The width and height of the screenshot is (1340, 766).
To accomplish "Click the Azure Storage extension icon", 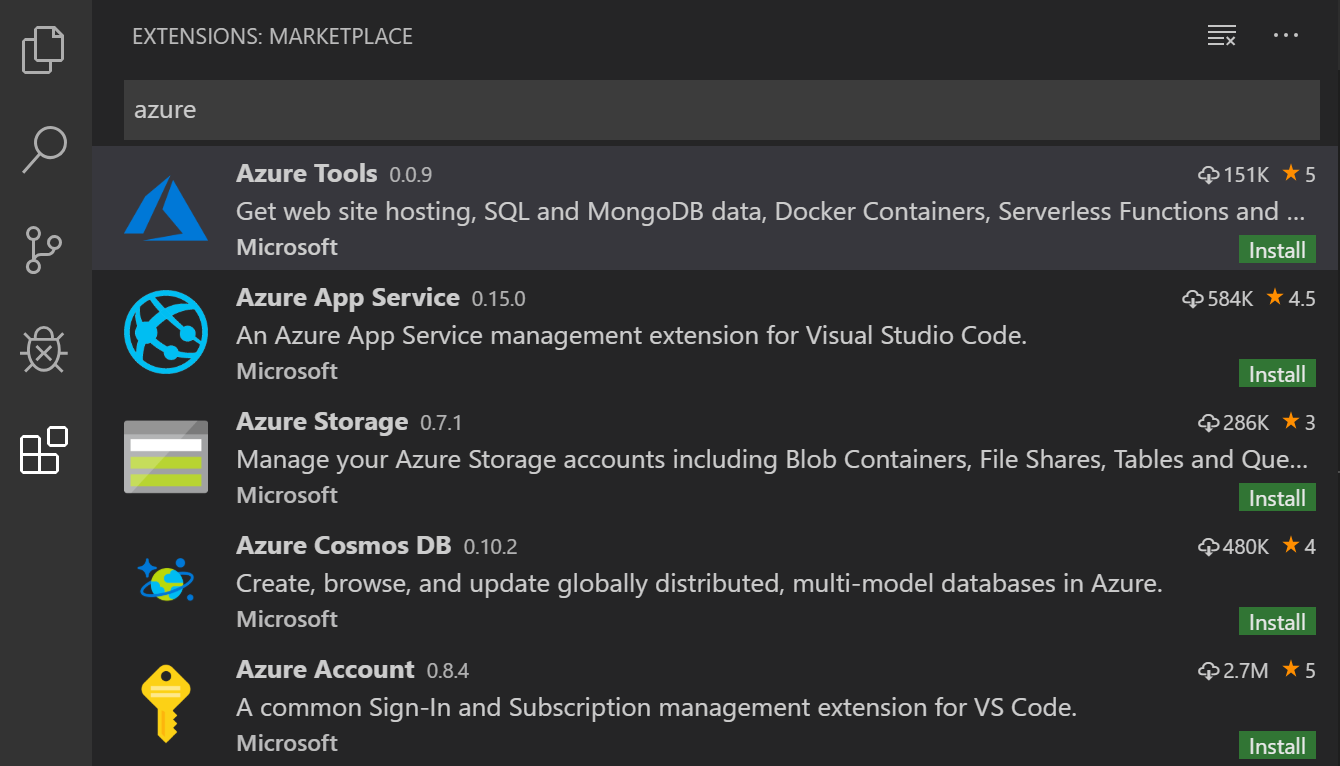I will (x=166, y=456).
